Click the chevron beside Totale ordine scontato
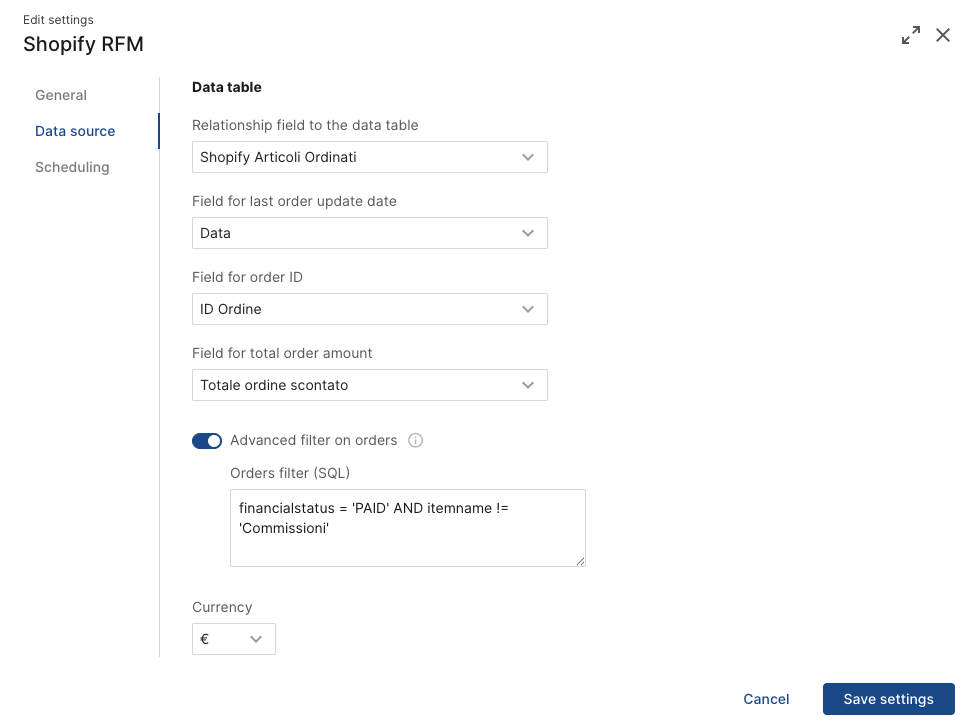 (x=528, y=385)
